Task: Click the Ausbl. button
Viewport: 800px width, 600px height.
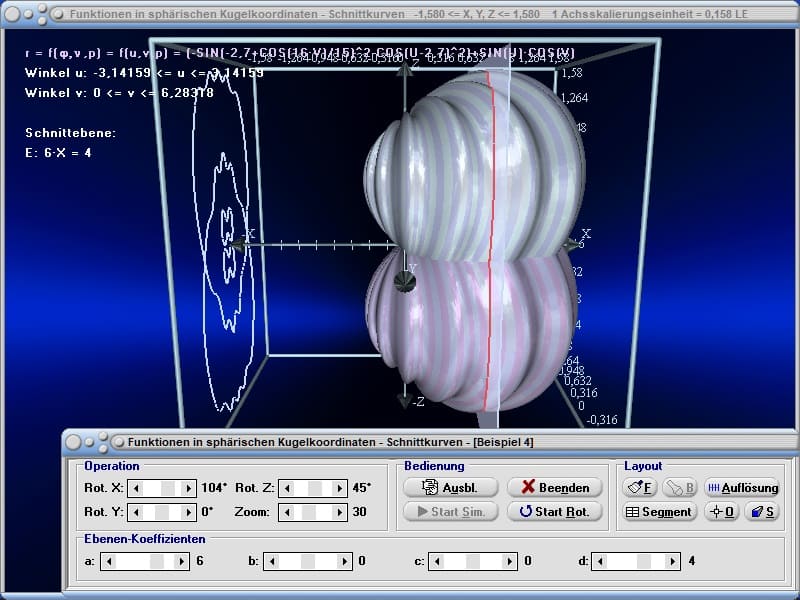Action: click(451, 488)
